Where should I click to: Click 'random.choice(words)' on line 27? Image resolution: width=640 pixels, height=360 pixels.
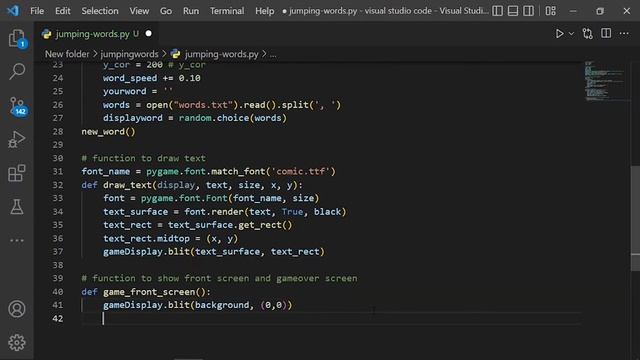pyautogui.click(x=233, y=118)
